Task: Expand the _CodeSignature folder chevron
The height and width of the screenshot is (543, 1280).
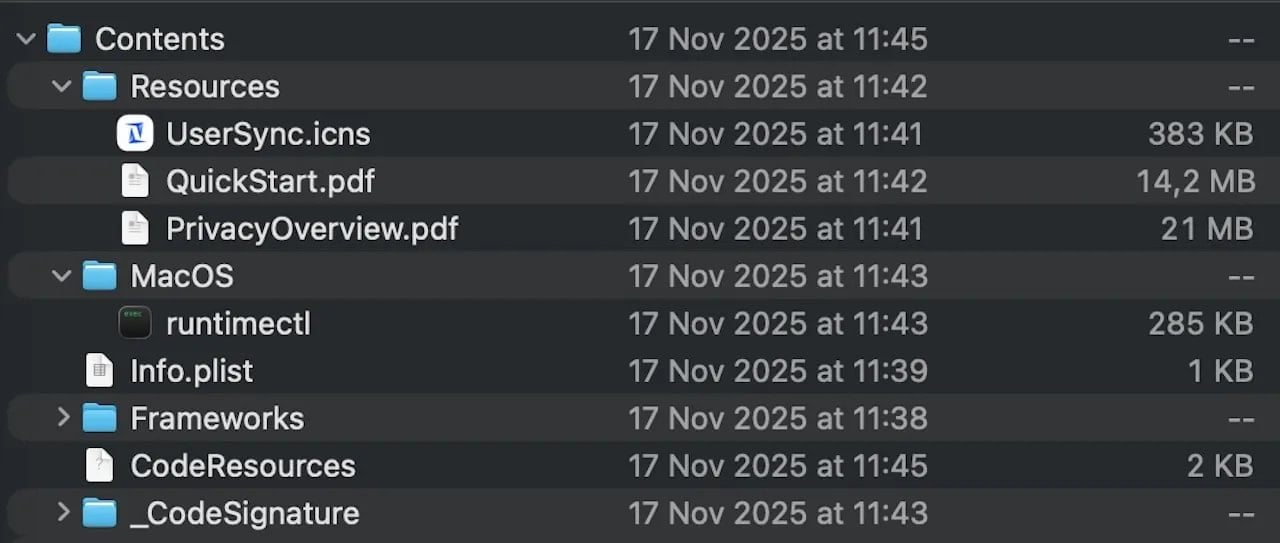Action: click(x=63, y=513)
